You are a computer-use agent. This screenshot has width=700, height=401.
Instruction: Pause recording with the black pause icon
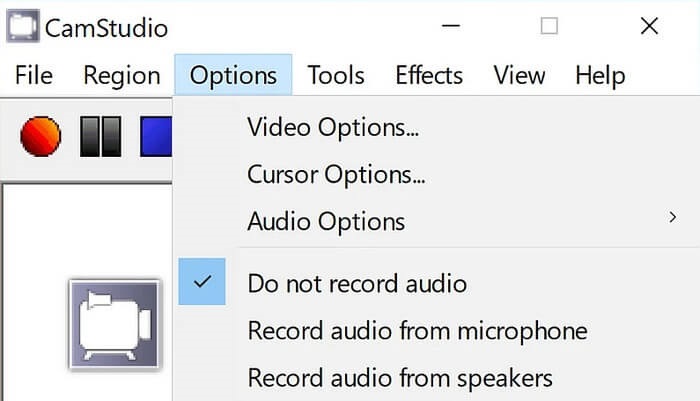100,137
